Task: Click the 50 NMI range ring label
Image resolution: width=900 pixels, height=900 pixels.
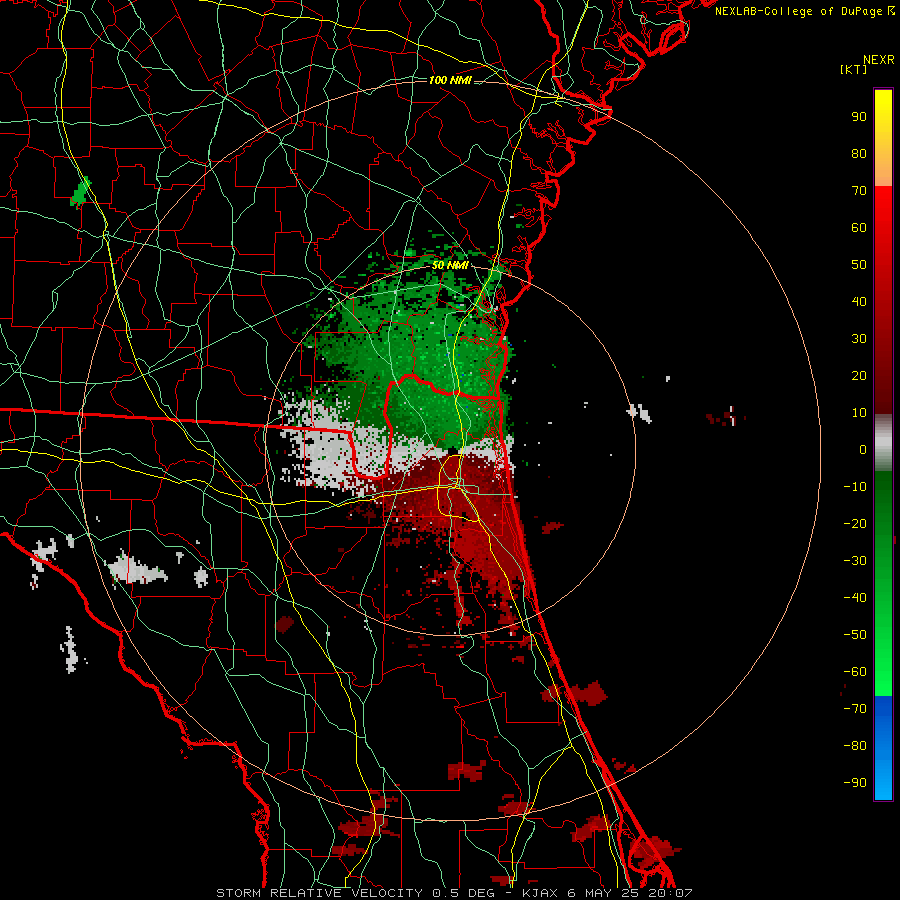Action: point(450,265)
